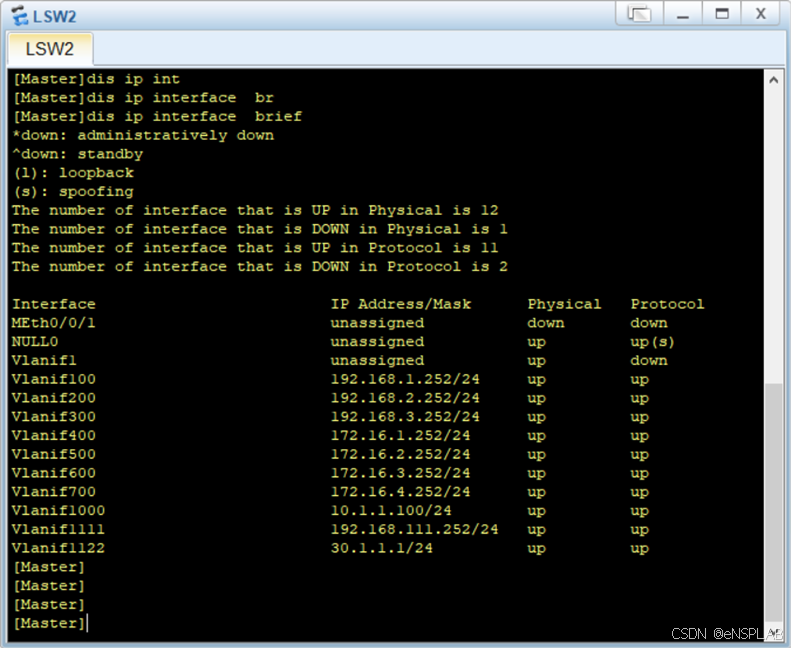The width and height of the screenshot is (791, 648).
Task: Click the unassigned IP value of MEth0/0/1
Action: pos(377,323)
